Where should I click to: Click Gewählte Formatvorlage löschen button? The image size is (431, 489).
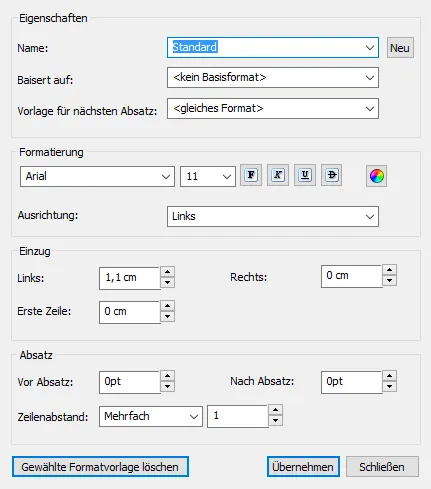point(100,467)
